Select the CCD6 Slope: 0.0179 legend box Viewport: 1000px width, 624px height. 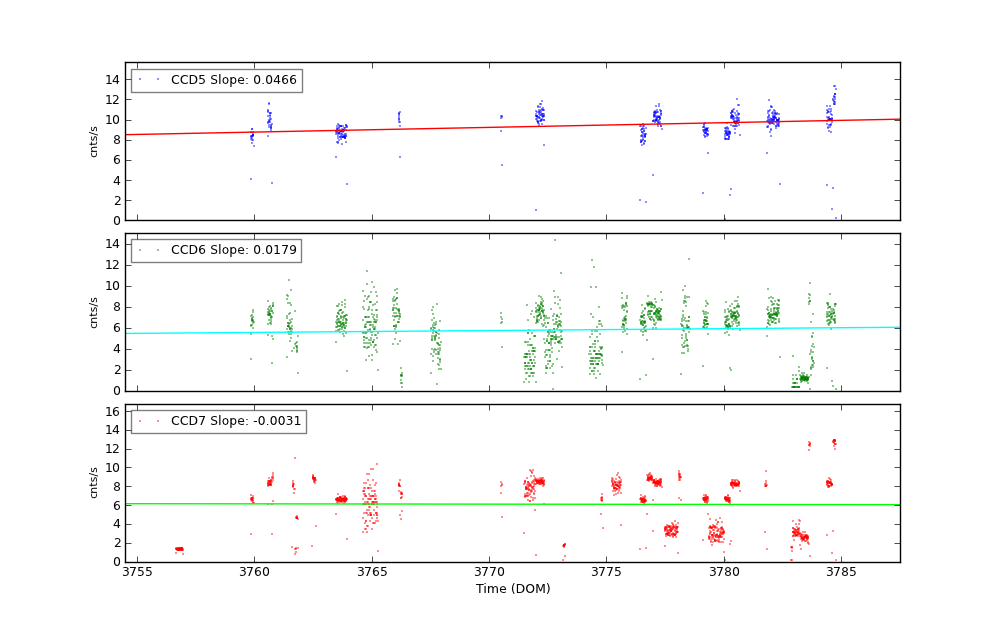(x=216, y=251)
